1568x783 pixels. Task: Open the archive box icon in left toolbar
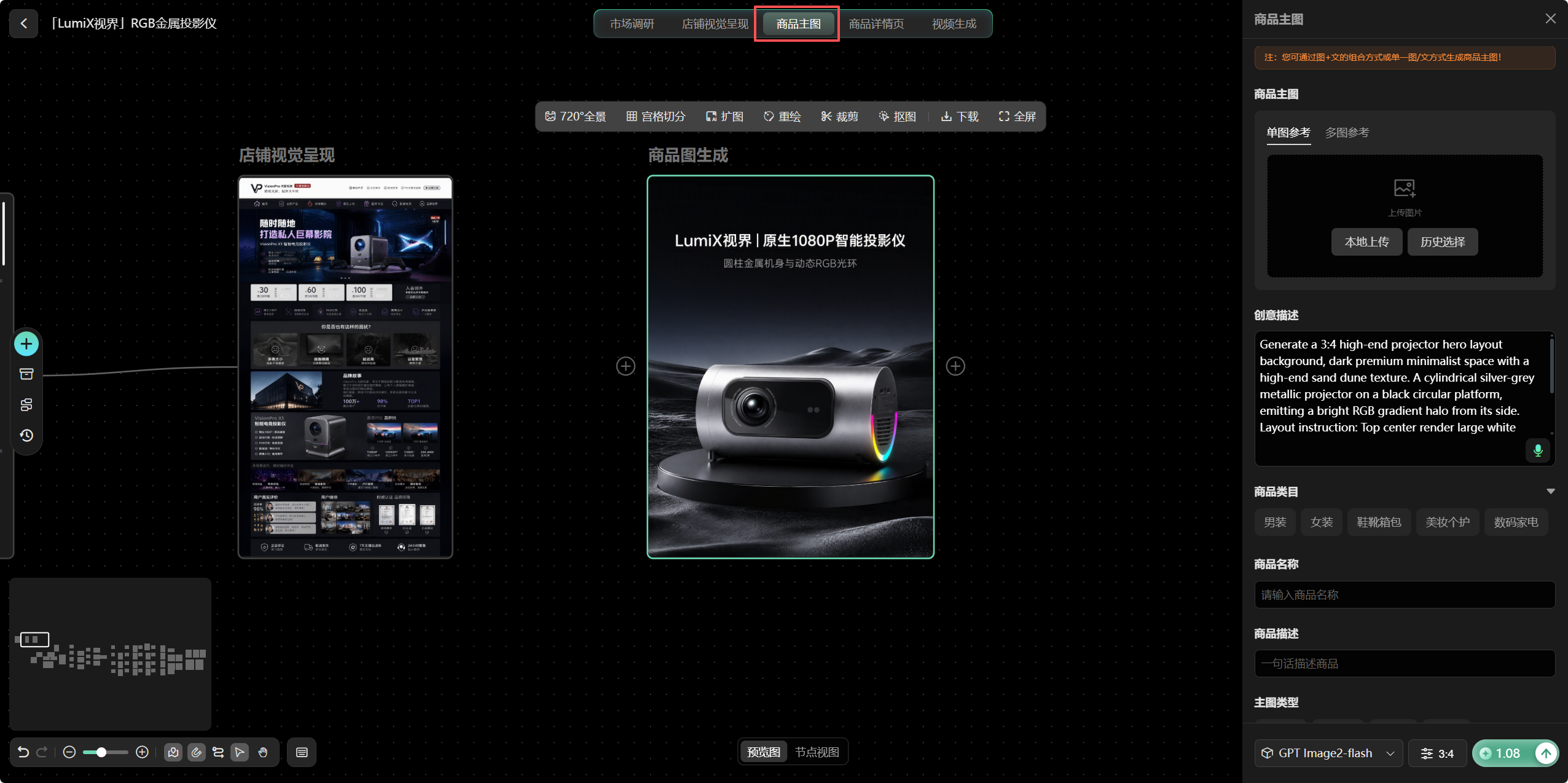tap(26, 374)
